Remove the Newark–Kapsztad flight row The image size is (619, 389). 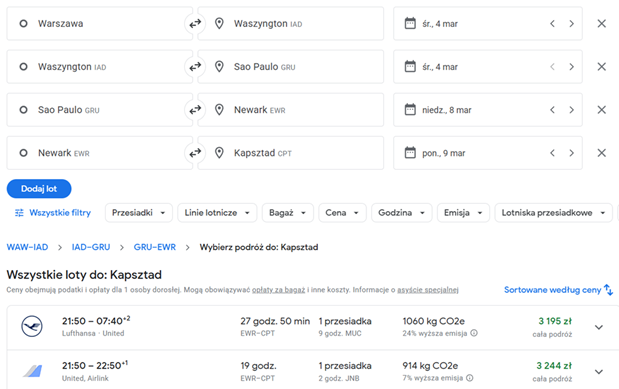pyautogui.click(x=601, y=153)
